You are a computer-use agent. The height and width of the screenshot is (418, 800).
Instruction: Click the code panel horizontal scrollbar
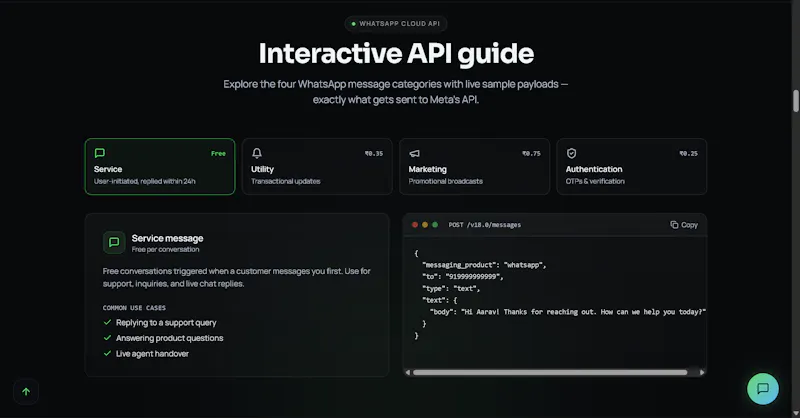coord(550,373)
